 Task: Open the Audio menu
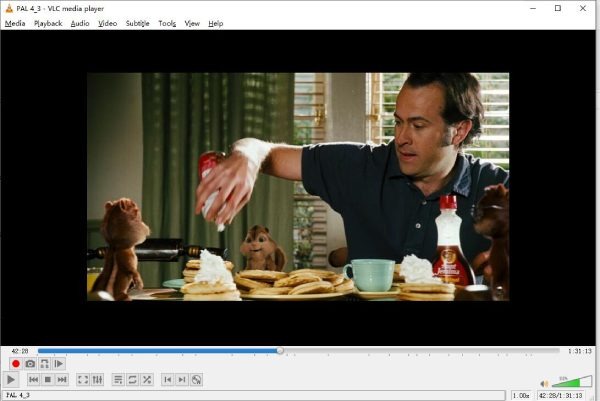pyautogui.click(x=80, y=23)
